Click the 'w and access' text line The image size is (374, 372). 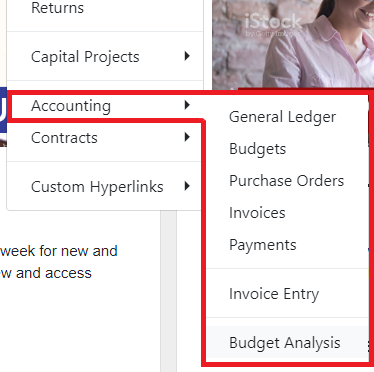pyautogui.click(x=46, y=273)
